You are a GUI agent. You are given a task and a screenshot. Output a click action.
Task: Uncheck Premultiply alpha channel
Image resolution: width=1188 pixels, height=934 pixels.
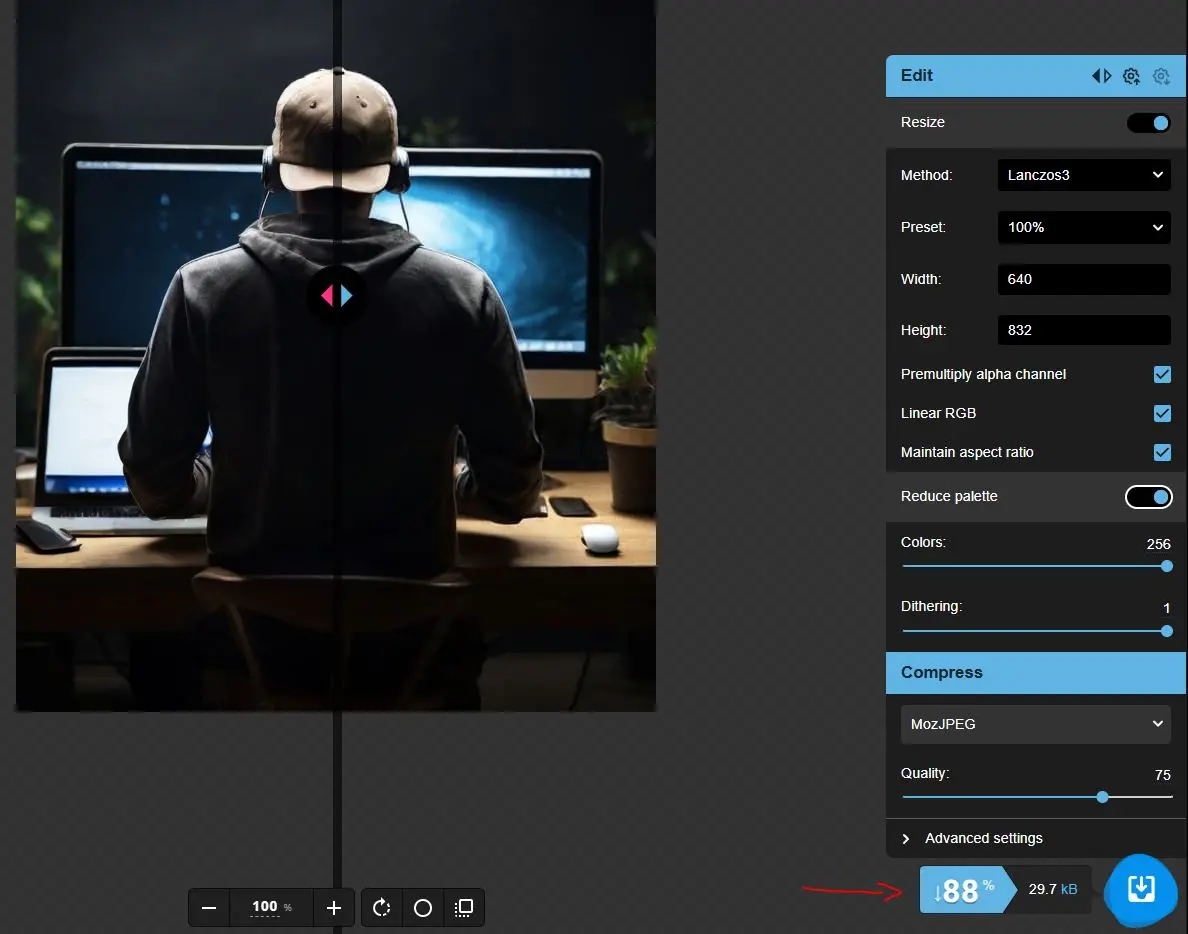[x=1162, y=374]
